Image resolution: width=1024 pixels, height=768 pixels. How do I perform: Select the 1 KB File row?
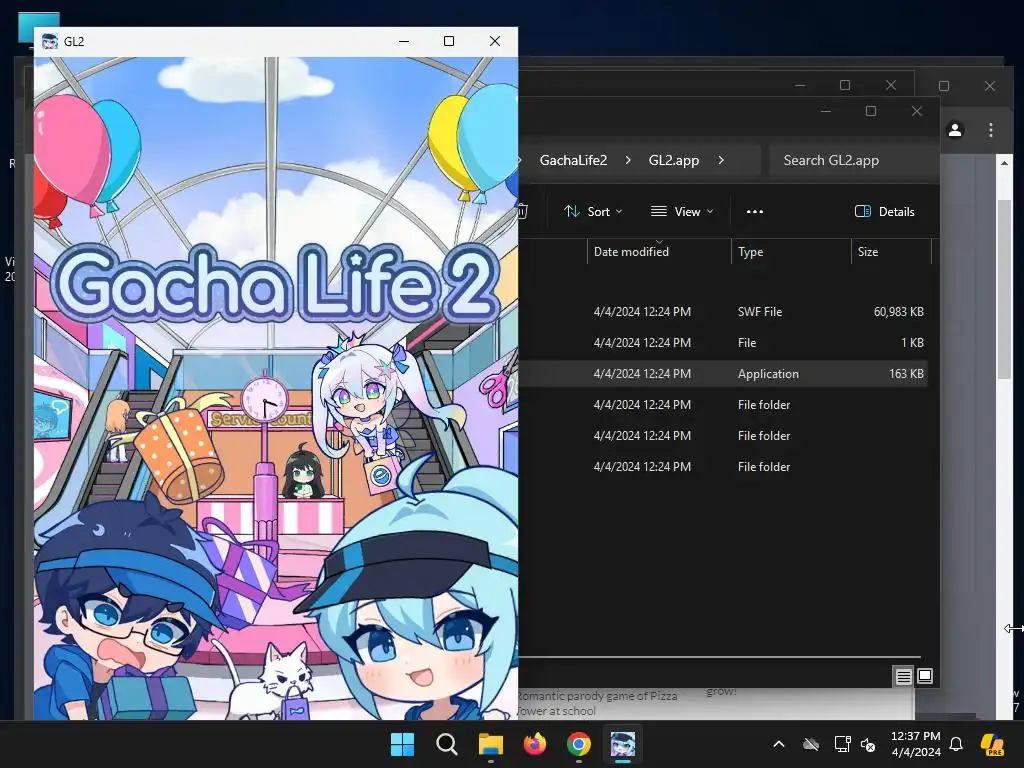pos(724,343)
